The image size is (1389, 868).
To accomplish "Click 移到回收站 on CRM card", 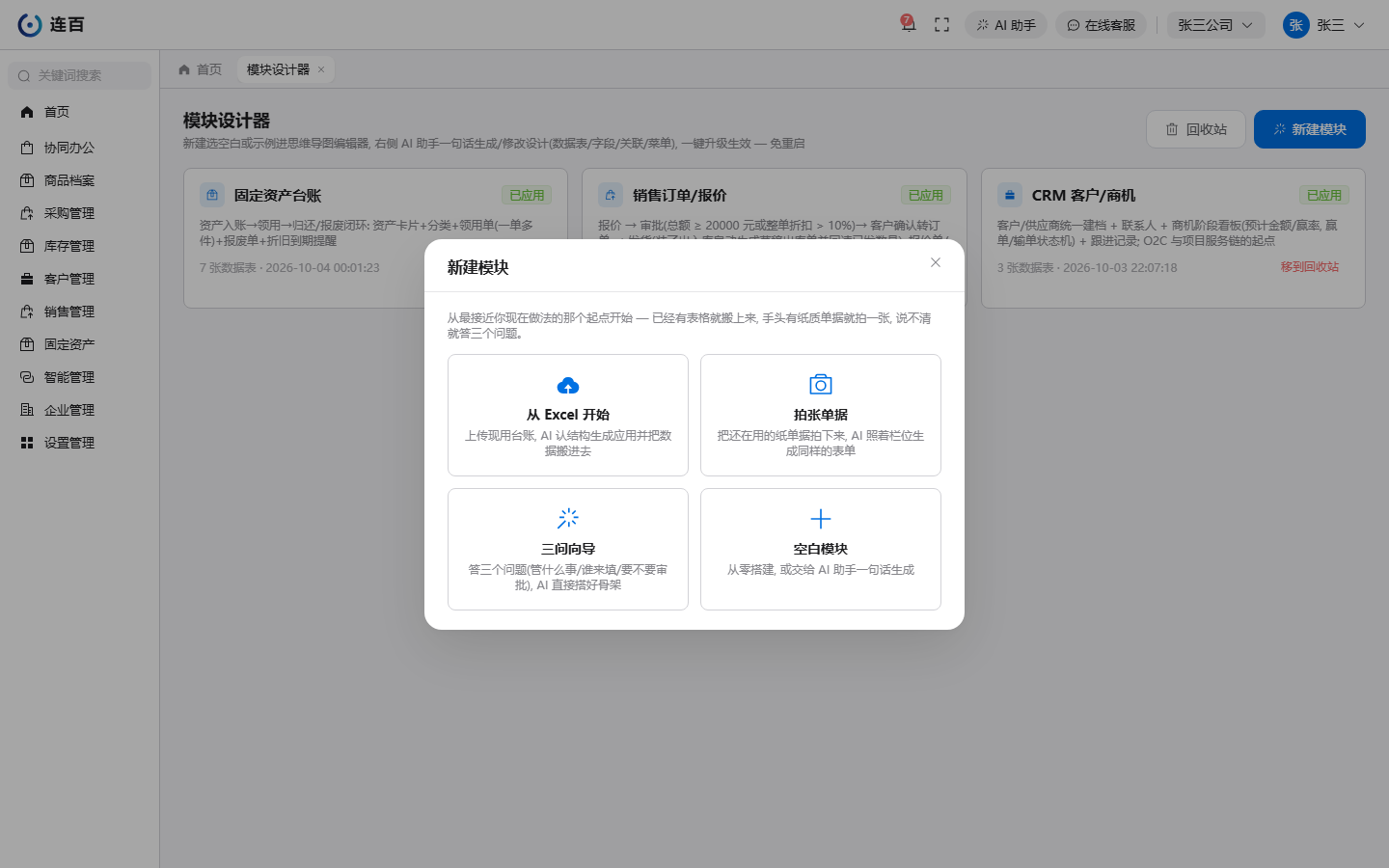I will 1310,267.
